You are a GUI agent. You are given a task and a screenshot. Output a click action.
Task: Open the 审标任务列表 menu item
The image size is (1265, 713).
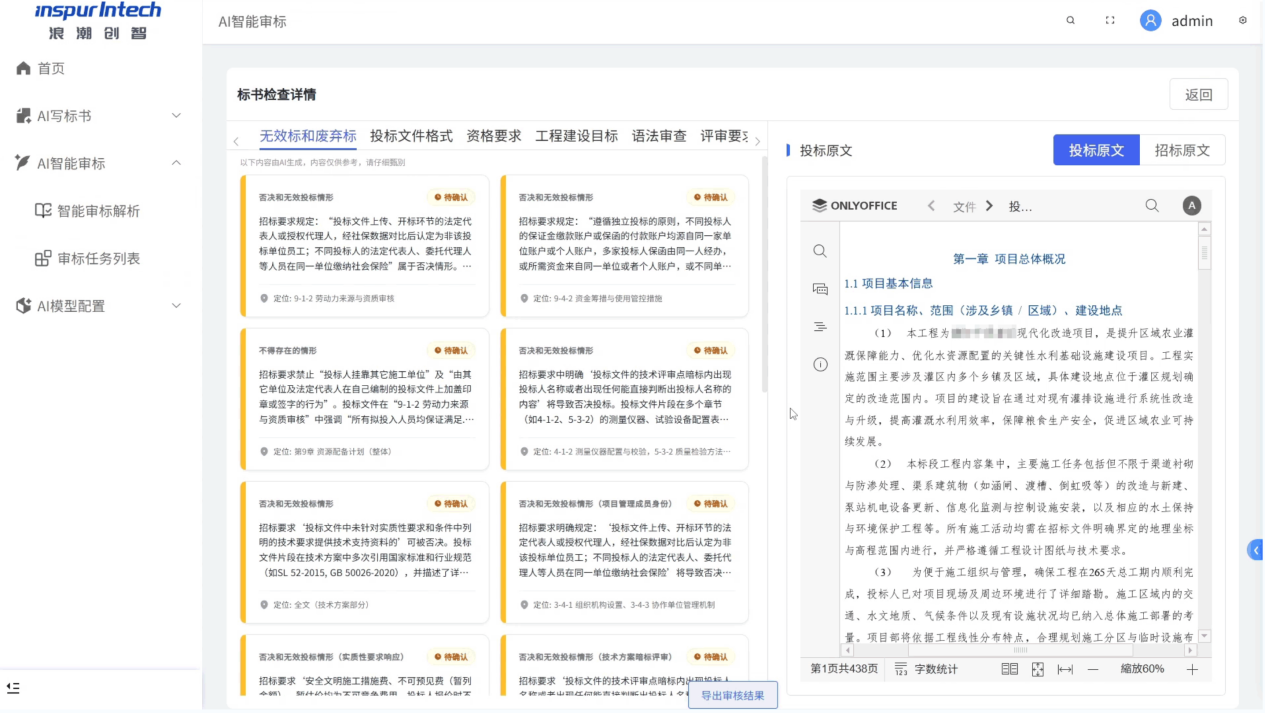pyautogui.click(x=98, y=258)
